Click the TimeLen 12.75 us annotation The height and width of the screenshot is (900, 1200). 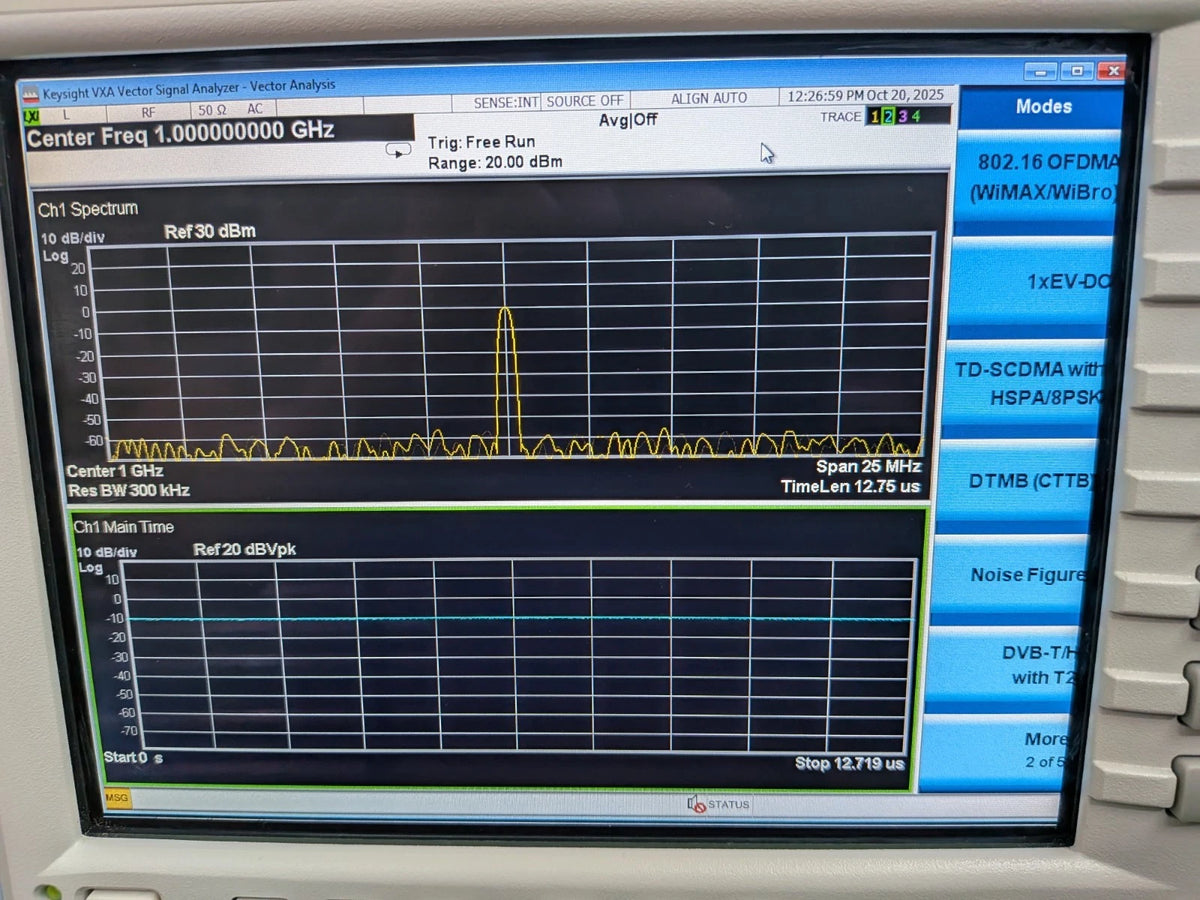[x=850, y=486]
